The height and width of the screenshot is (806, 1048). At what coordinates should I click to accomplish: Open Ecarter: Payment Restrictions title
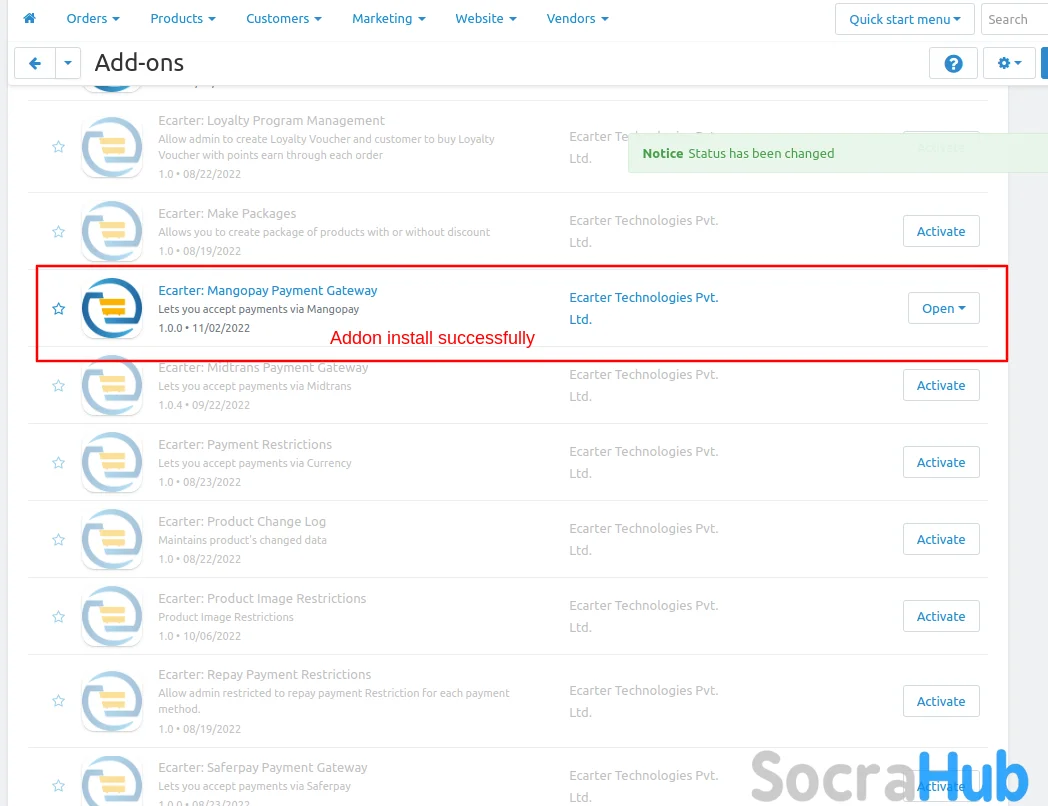[245, 444]
